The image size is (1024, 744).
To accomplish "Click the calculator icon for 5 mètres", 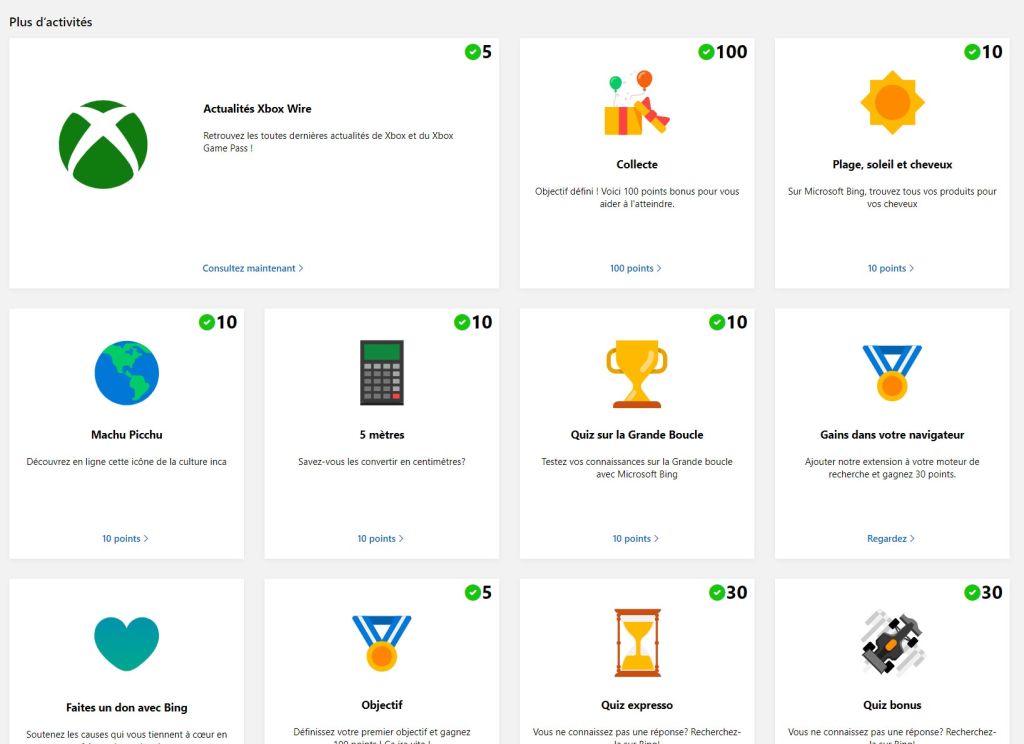I will click(382, 373).
